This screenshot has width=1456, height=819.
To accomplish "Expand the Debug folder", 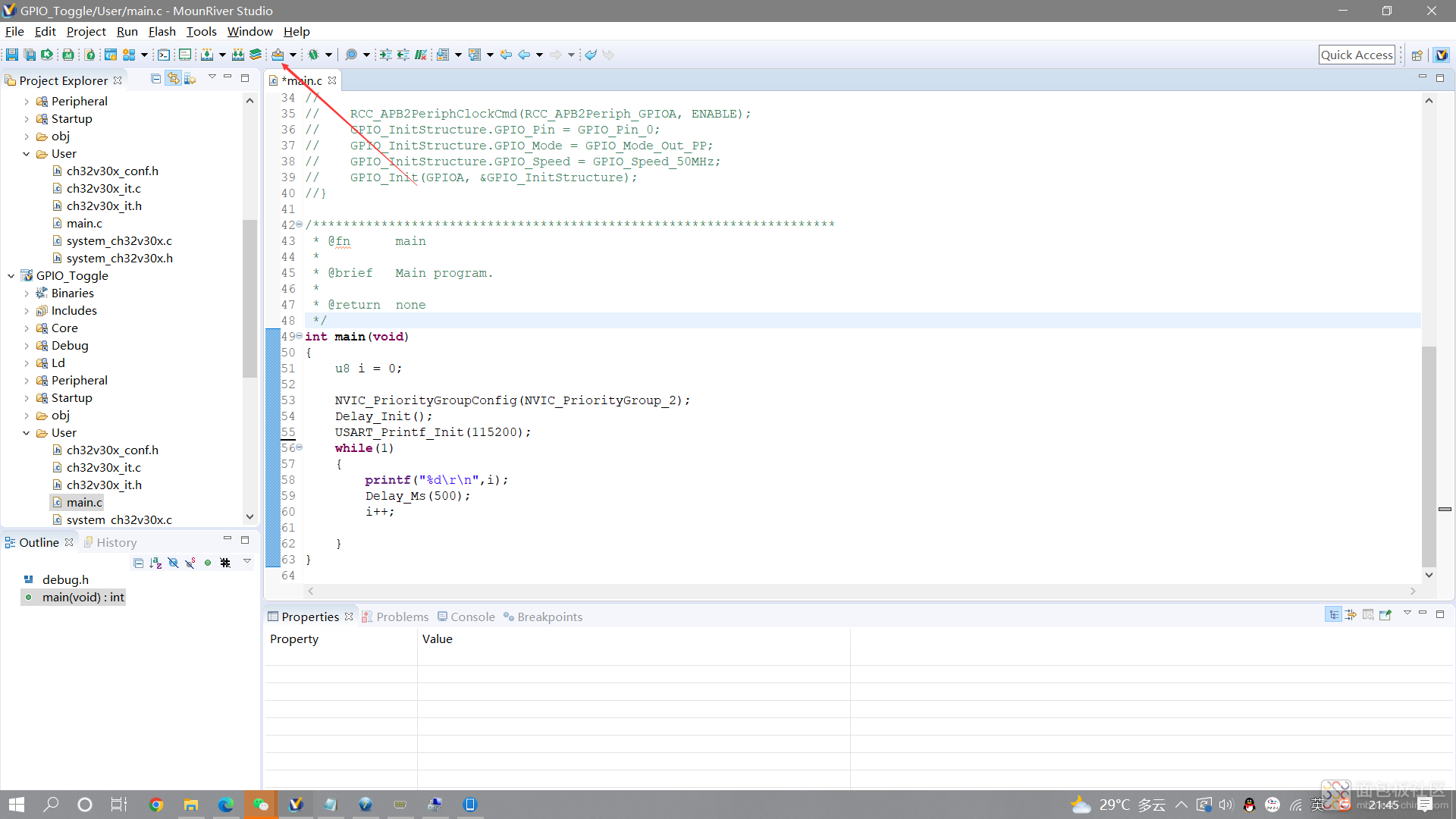I will (27, 346).
